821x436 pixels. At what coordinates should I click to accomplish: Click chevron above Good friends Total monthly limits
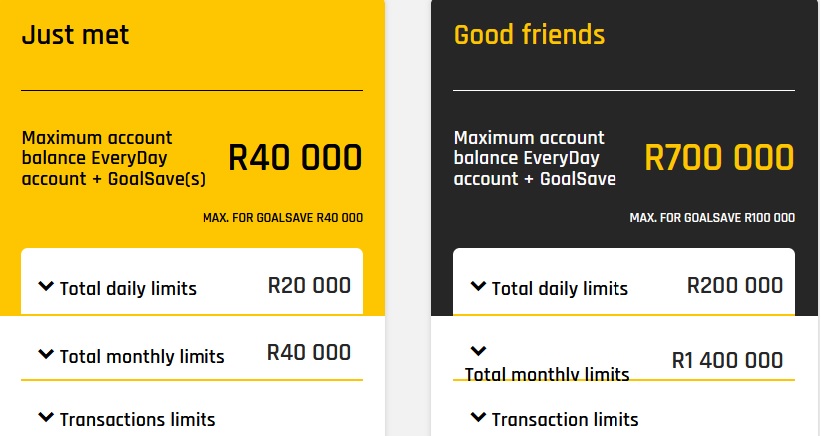pyautogui.click(x=477, y=351)
